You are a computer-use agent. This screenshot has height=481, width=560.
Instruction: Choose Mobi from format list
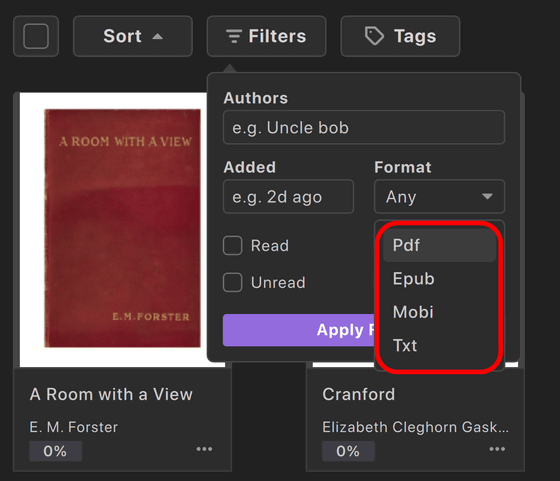coord(439,312)
